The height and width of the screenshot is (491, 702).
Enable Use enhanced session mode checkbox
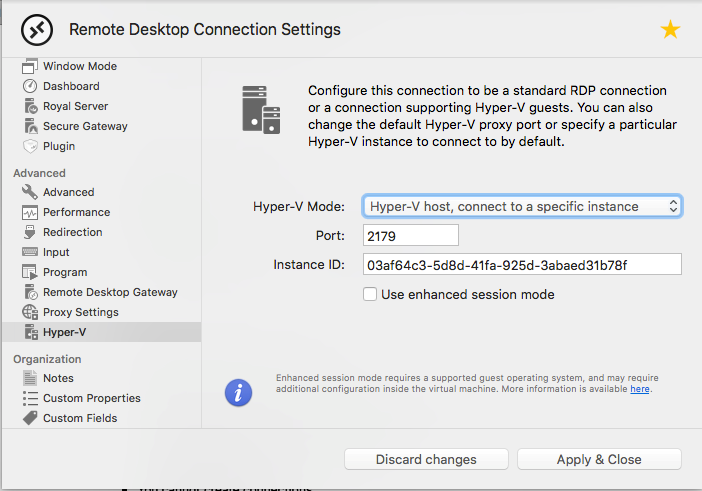pos(370,295)
